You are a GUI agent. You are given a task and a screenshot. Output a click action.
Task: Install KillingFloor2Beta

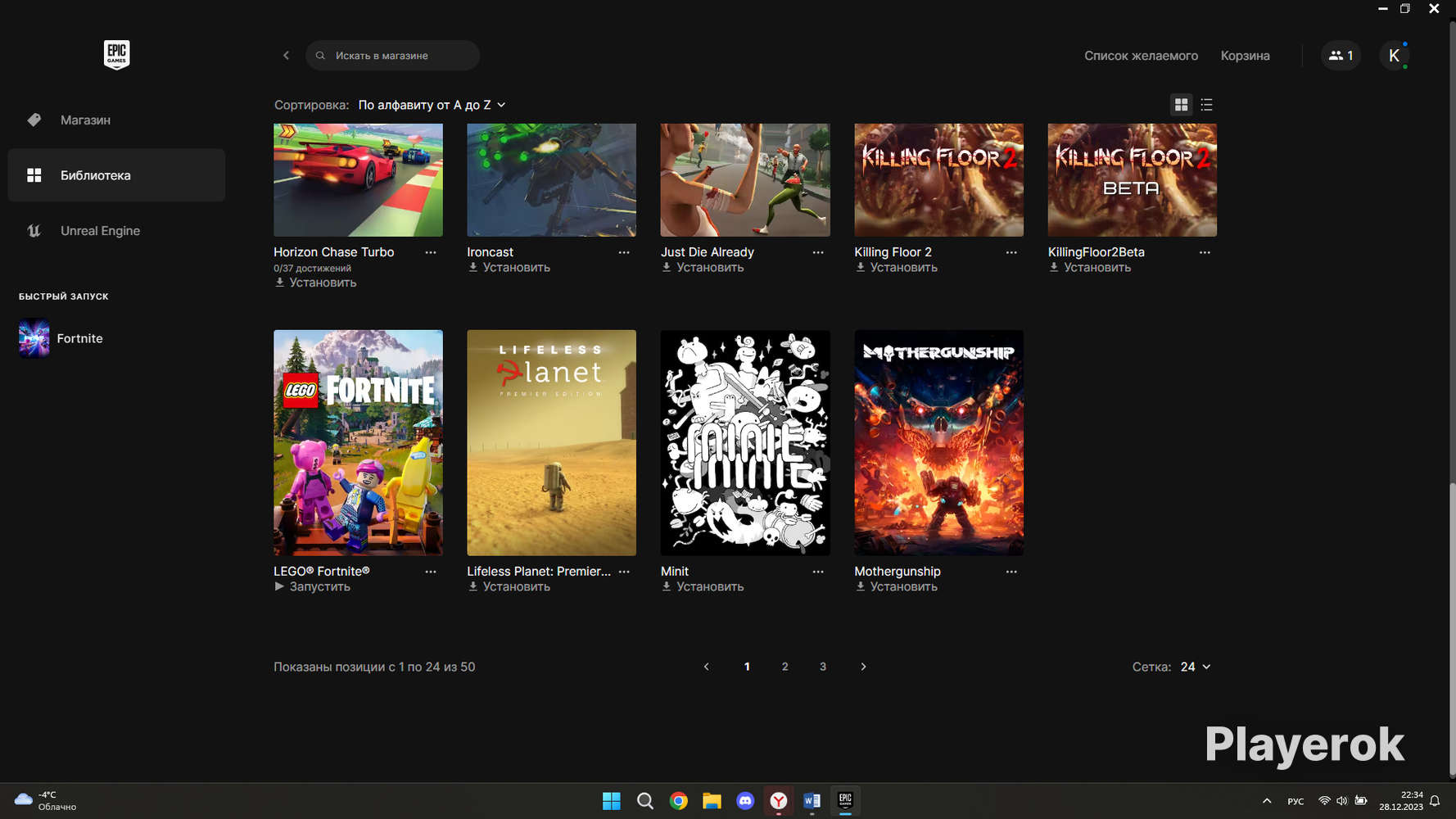coord(1090,268)
